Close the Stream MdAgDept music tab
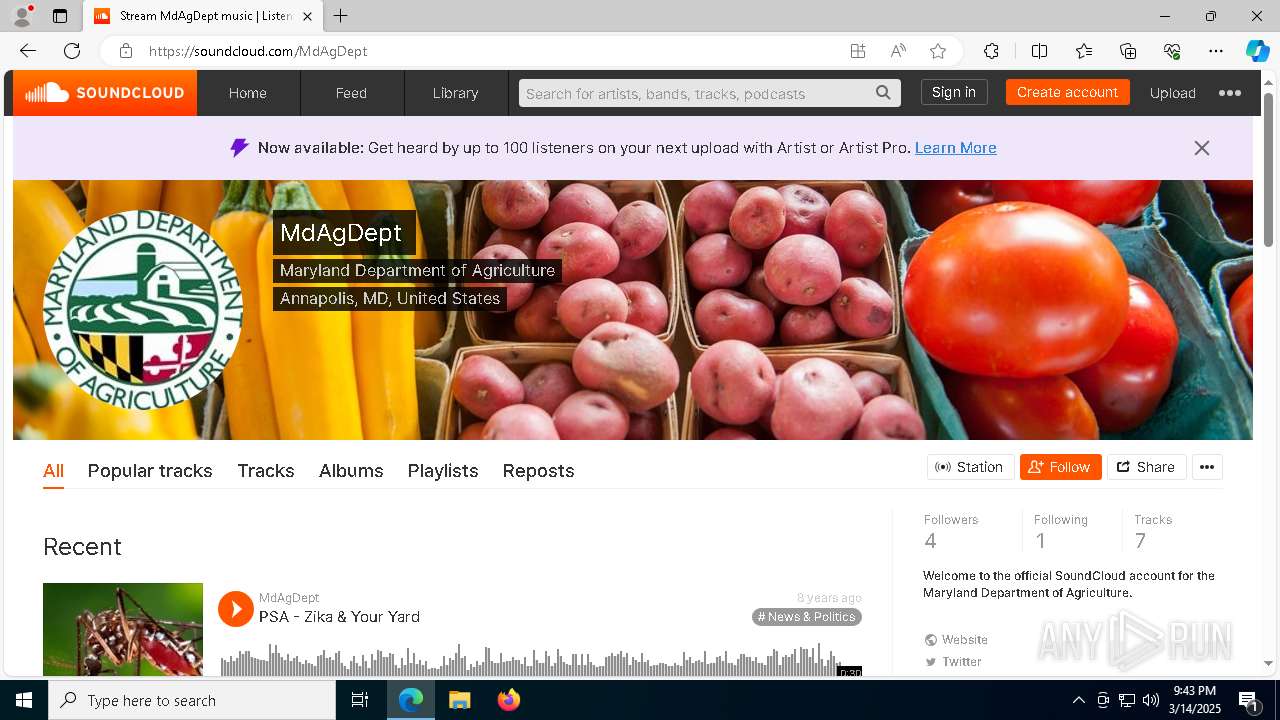Viewport: 1280px width, 720px height. click(307, 16)
